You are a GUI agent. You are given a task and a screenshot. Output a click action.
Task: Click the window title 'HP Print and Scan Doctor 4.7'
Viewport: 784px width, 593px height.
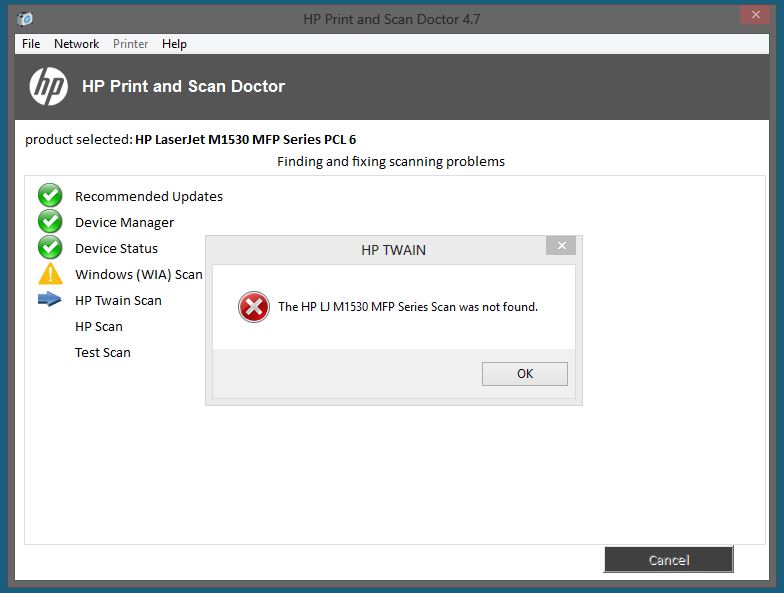pos(392,19)
